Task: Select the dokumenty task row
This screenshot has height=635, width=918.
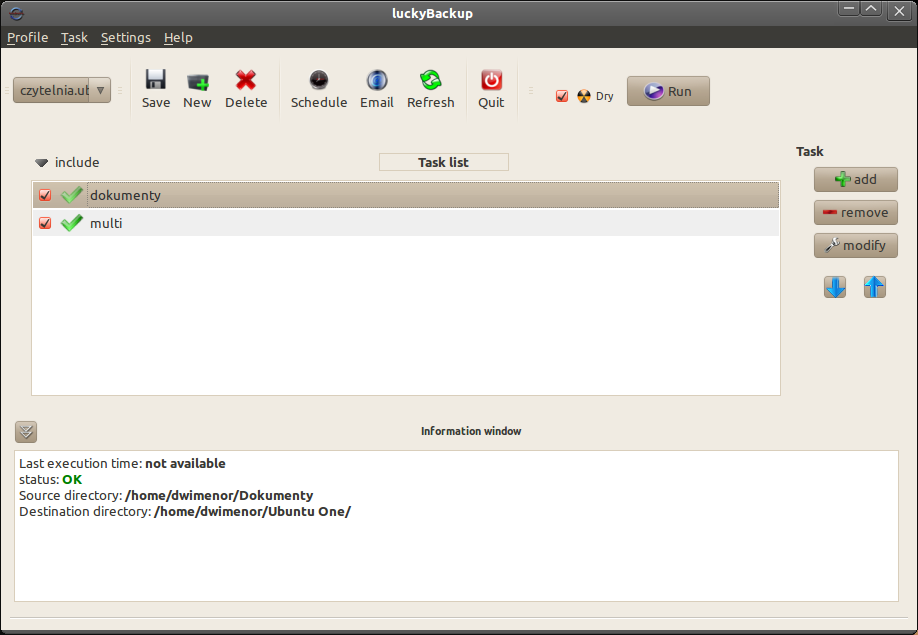Action: (x=406, y=195)
